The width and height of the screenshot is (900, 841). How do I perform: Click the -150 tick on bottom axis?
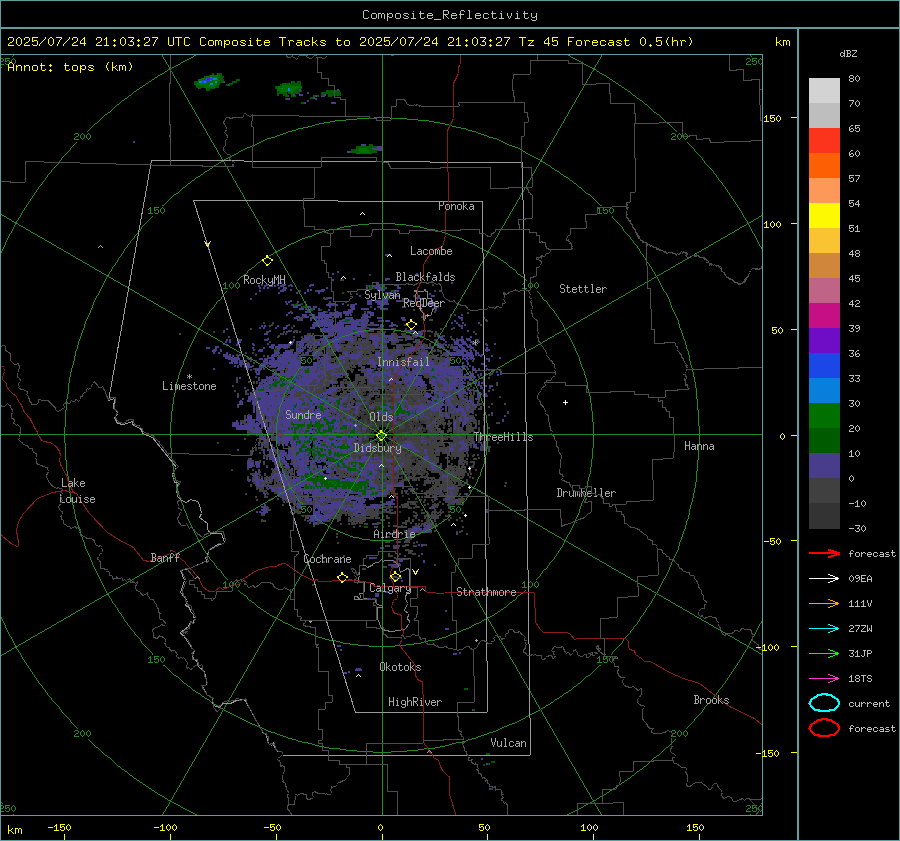[59, 827]
